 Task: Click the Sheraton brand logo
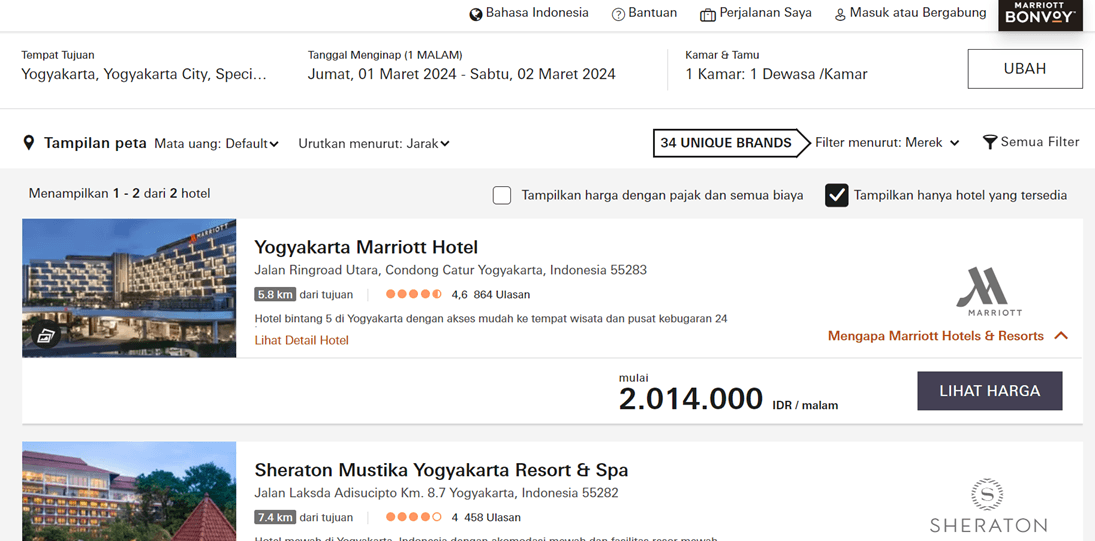[x=987, y=506]
